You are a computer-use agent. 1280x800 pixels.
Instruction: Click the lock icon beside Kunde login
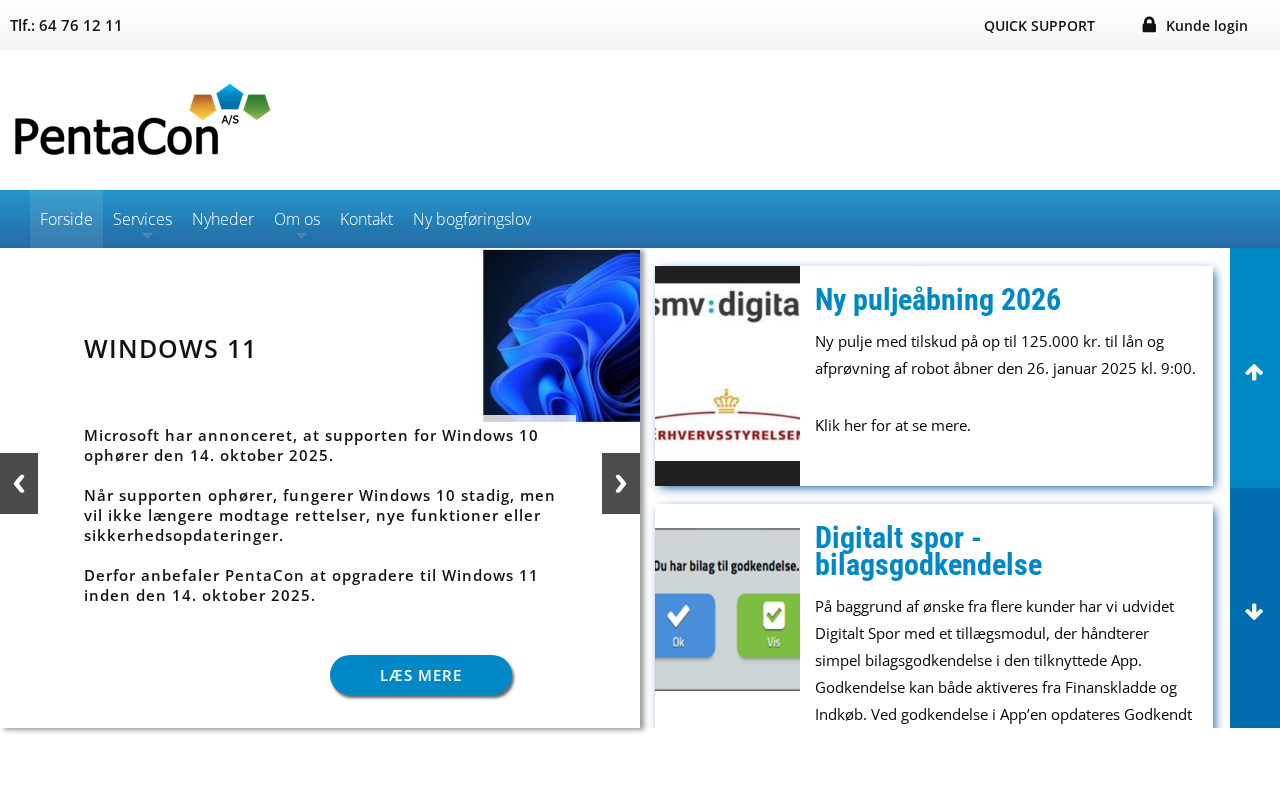pos(1149,25)
